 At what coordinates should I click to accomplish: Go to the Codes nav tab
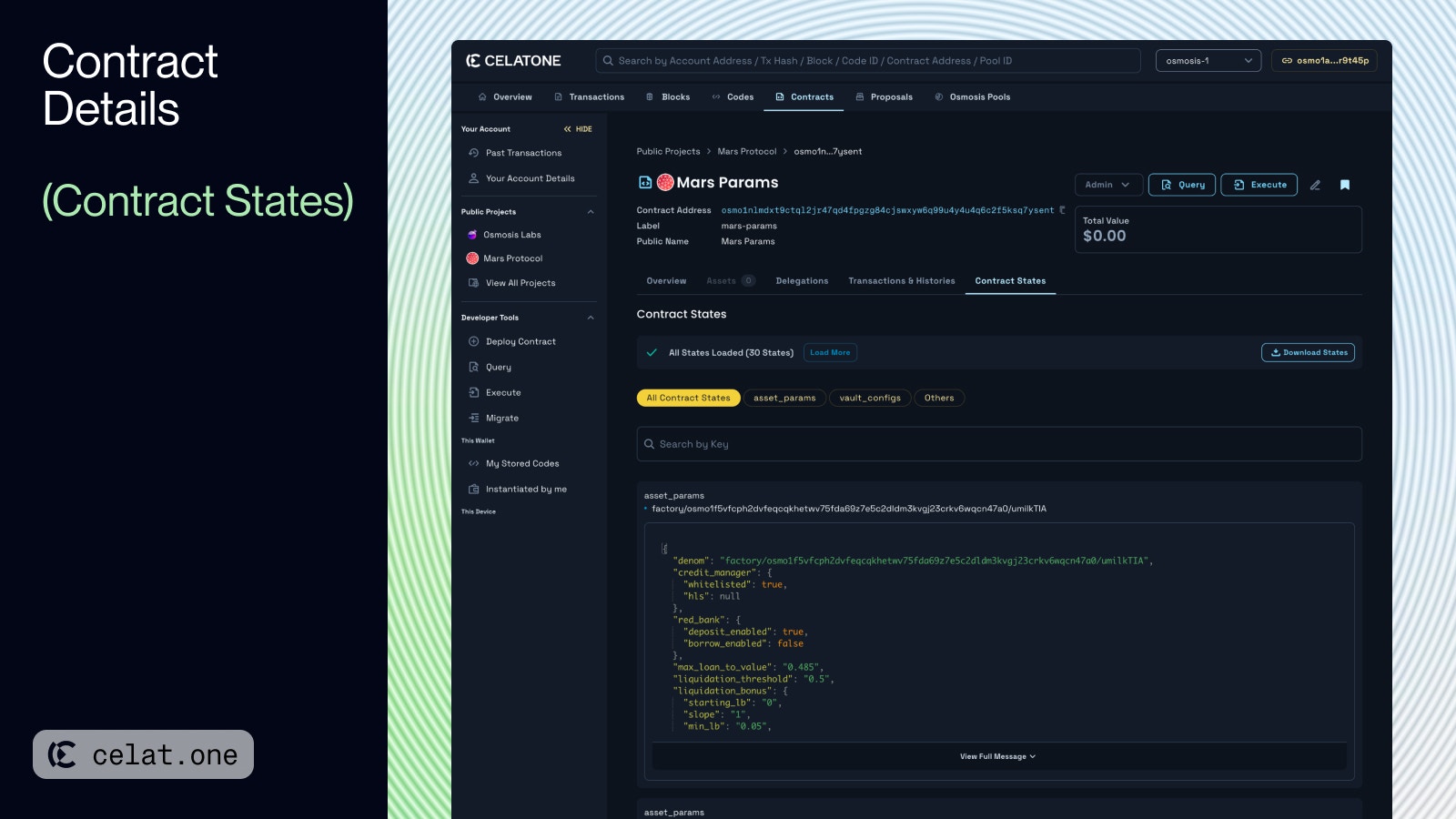pos(733,97)
